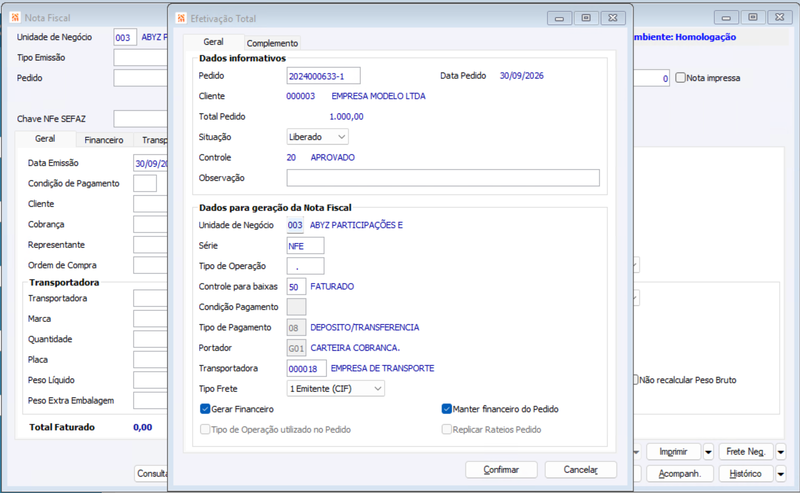Image resolution: width=800 pixels, height=493 pixels.
Task: Click the Total Pedido value 1.000,00
Action: 346,116
